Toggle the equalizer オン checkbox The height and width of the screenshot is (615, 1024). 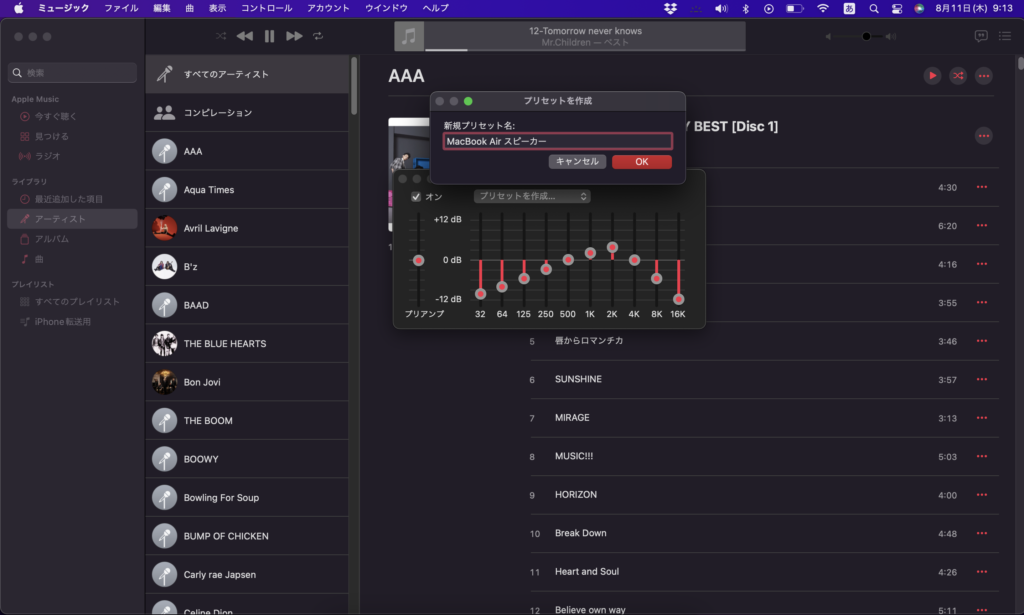pos(416,197)
